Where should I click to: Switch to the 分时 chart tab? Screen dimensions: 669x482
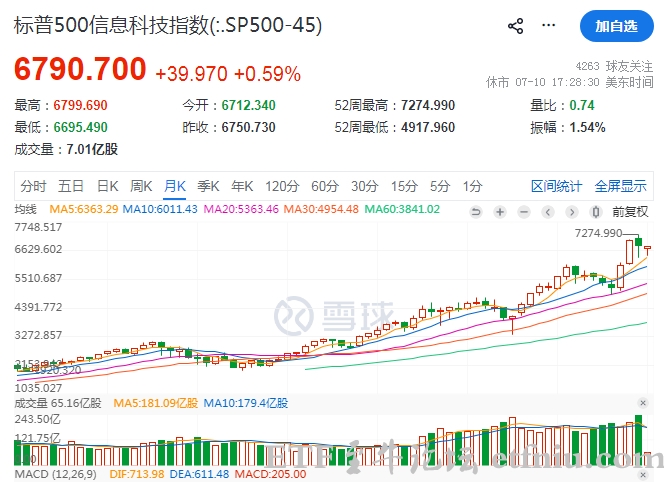(x=33, y=186)
